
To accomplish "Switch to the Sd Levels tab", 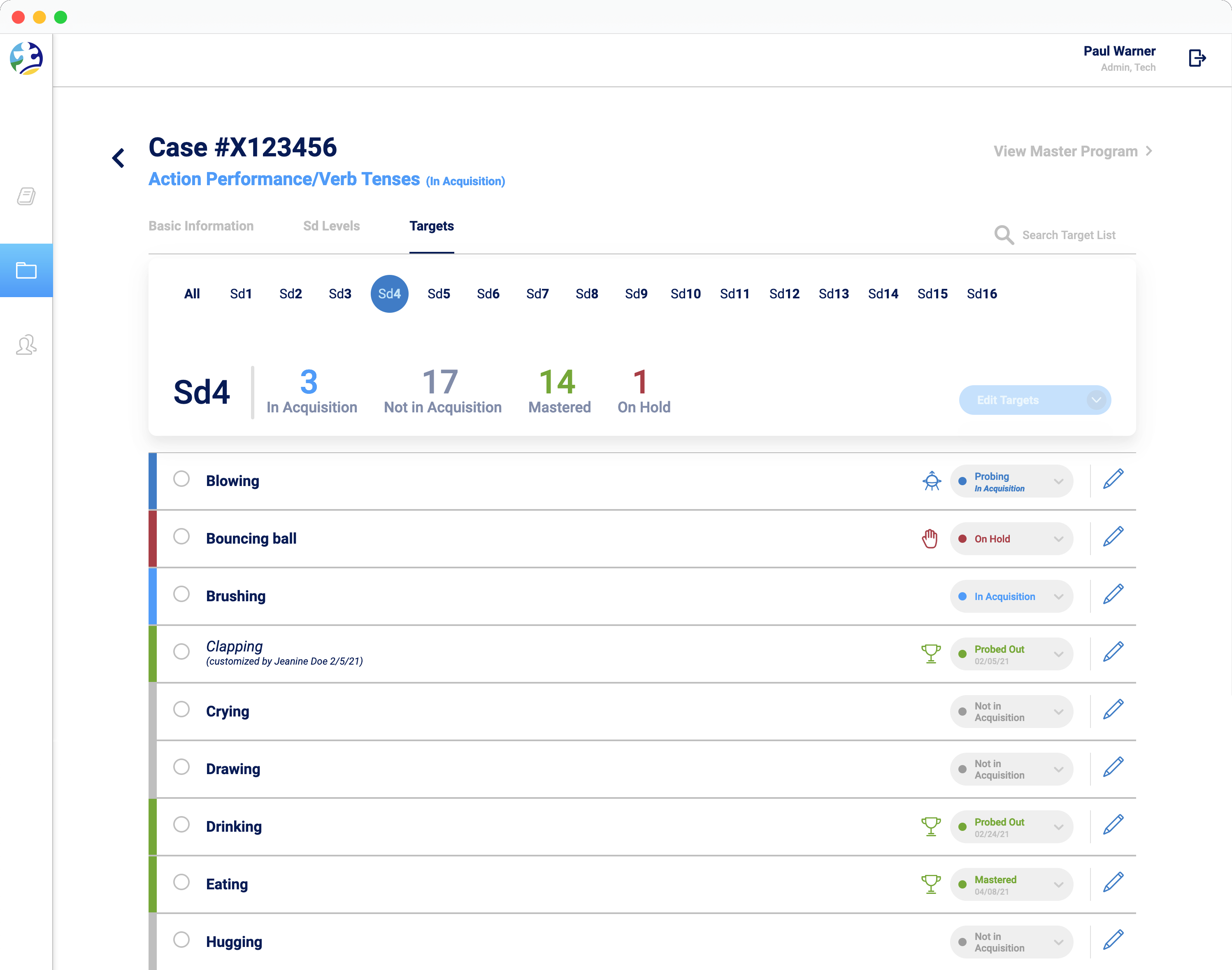I will pos(331,226).
